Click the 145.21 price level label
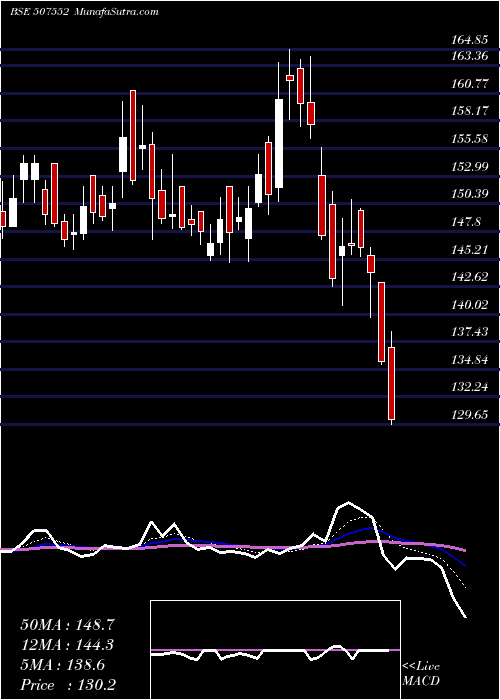The image size is (500, 700). pyautogui.click(x=470, y=250)
